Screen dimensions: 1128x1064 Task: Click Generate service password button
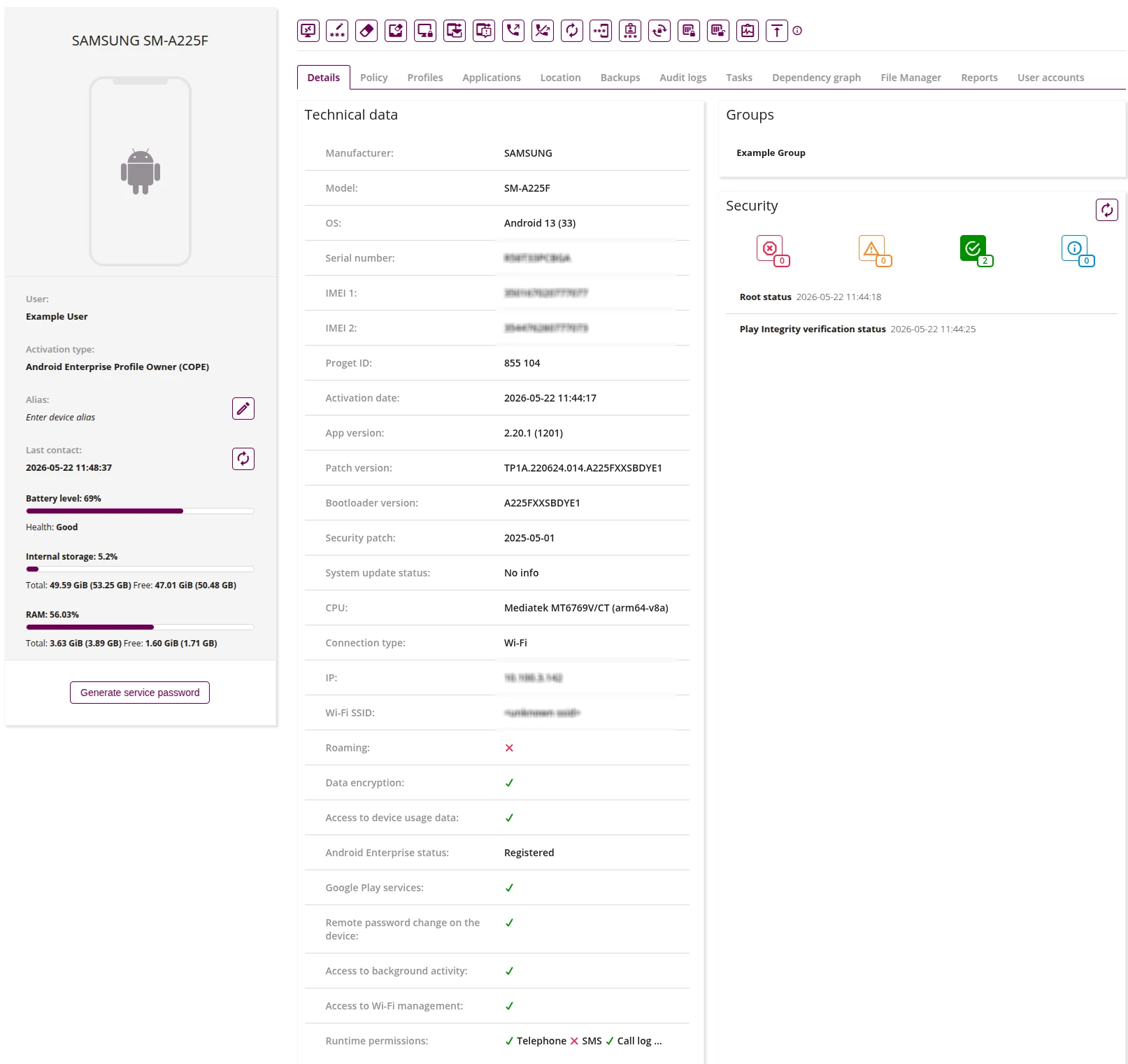click(140, 693)
